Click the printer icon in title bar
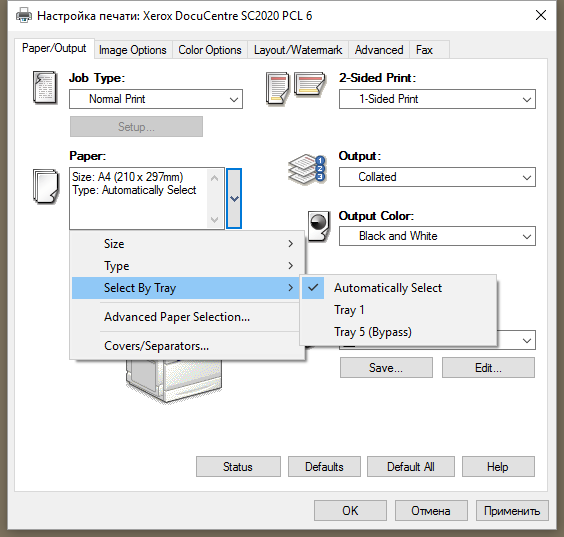Viewport: 564px width, 537px height. click(x=24, y=15)
